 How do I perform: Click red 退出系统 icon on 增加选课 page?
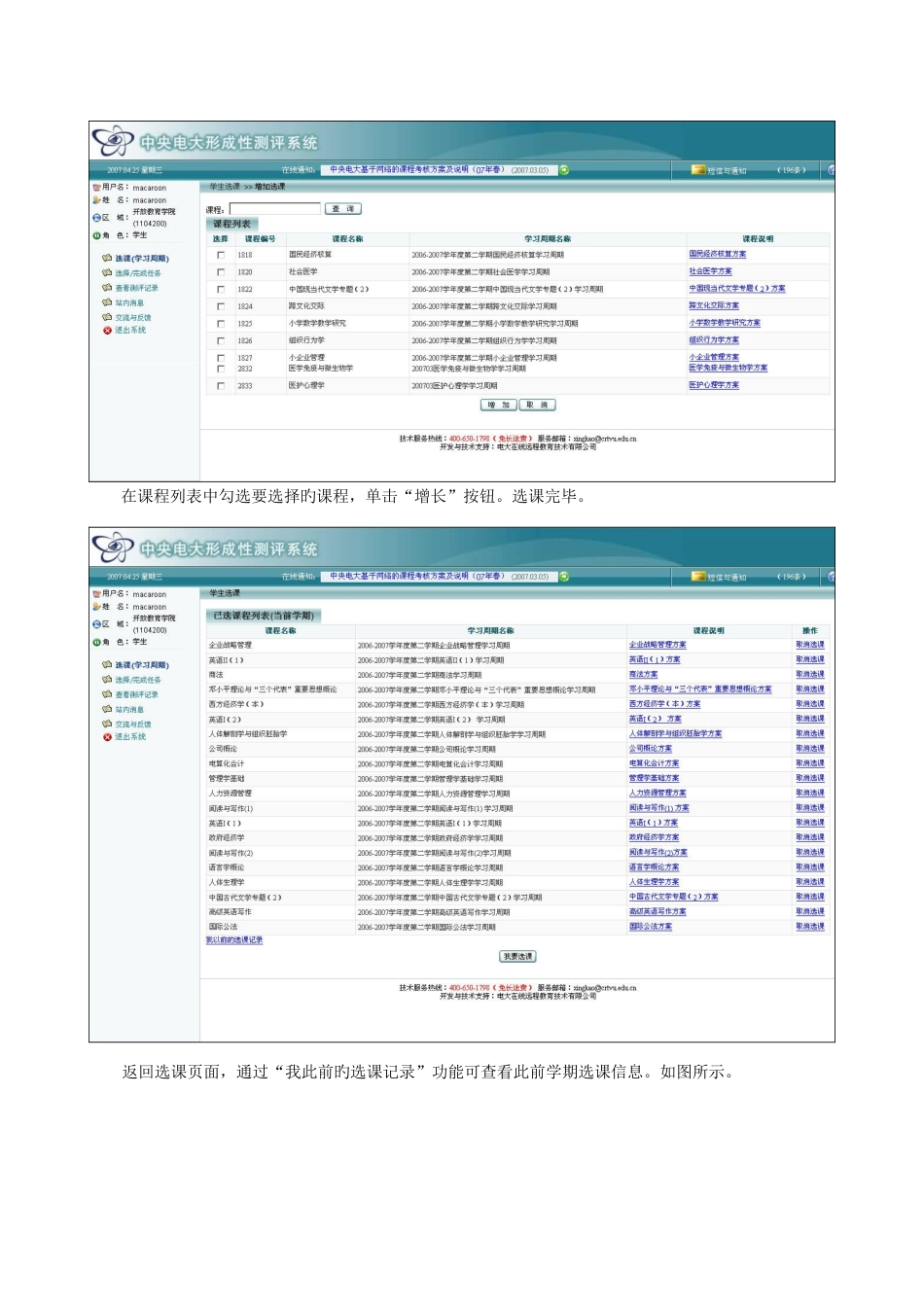pyautogui.click(x=107, y=331)
